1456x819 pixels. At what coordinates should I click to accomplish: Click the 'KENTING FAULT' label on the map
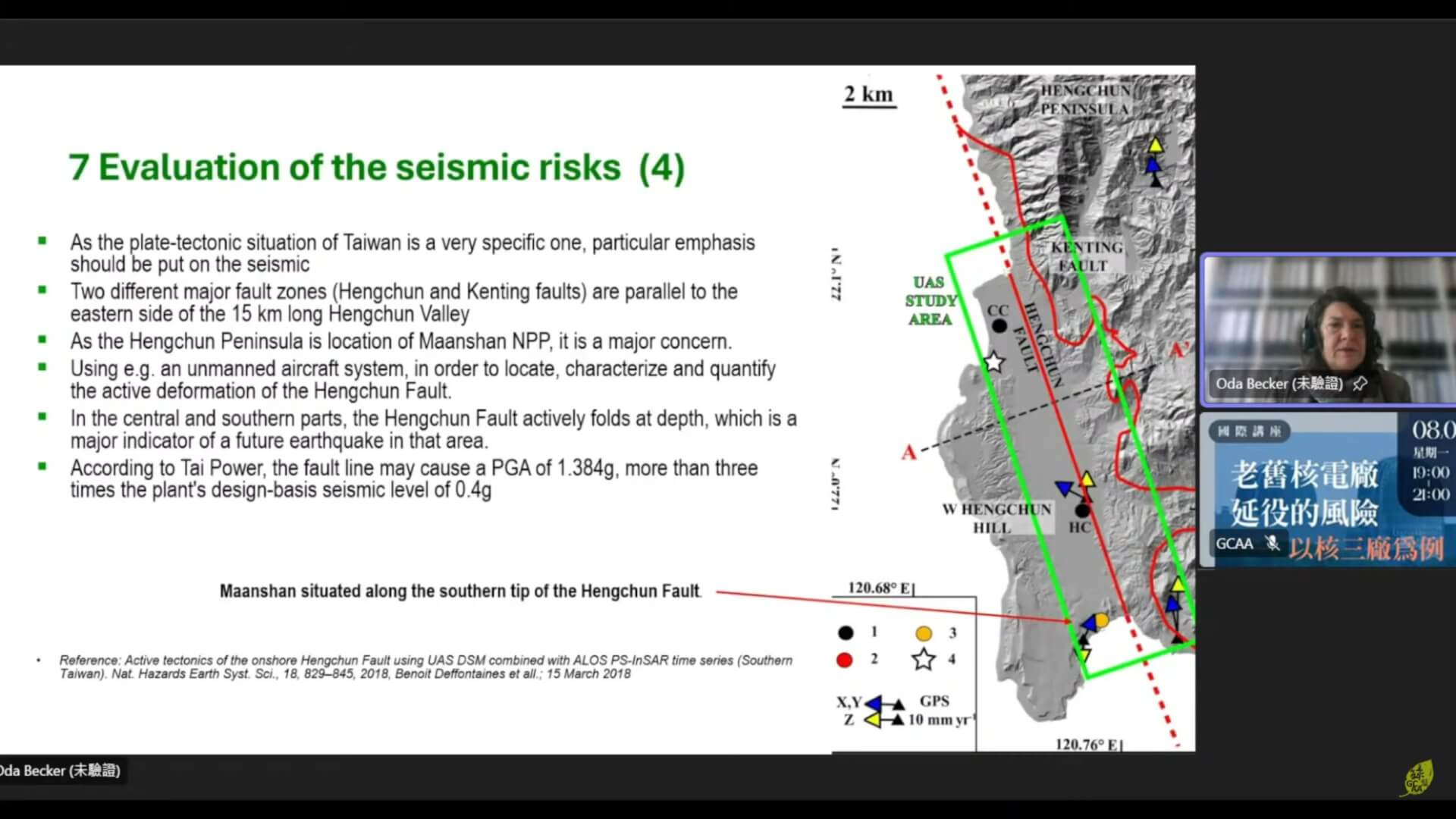coord(1086,256)
